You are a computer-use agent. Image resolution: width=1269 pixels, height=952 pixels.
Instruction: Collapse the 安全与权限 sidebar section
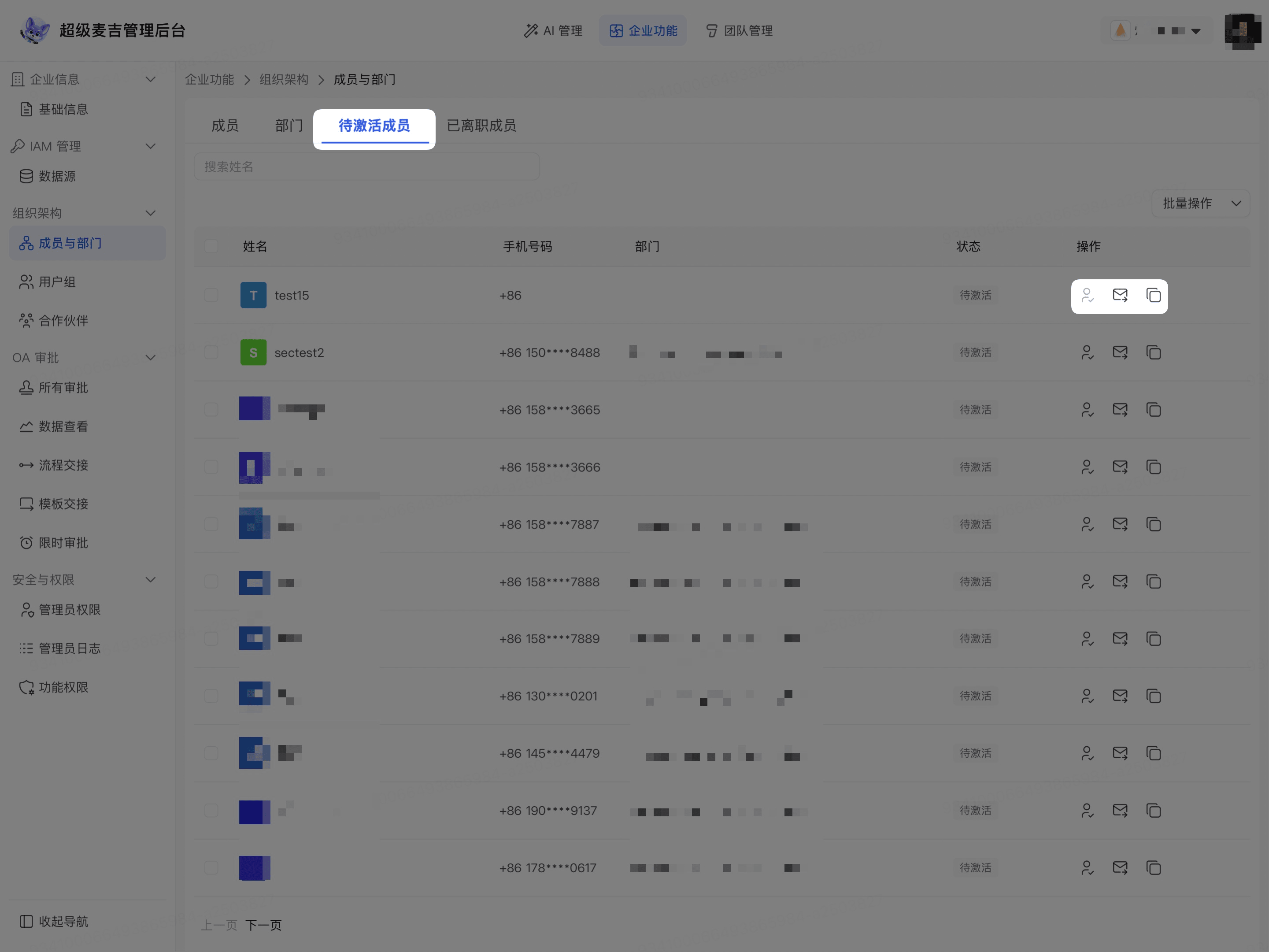tap(150, 580)
